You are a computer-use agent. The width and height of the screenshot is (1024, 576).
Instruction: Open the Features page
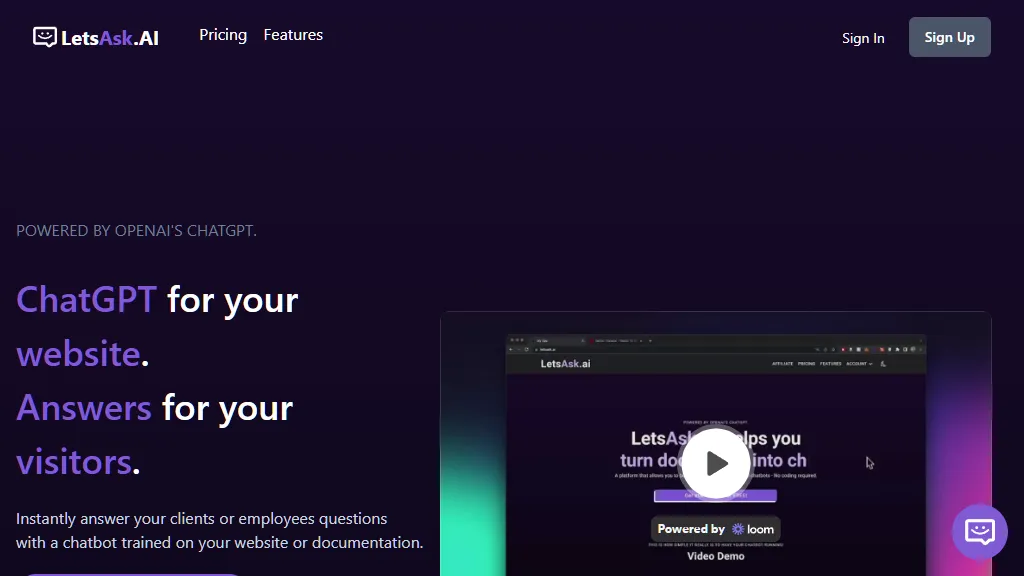point(293,34)
